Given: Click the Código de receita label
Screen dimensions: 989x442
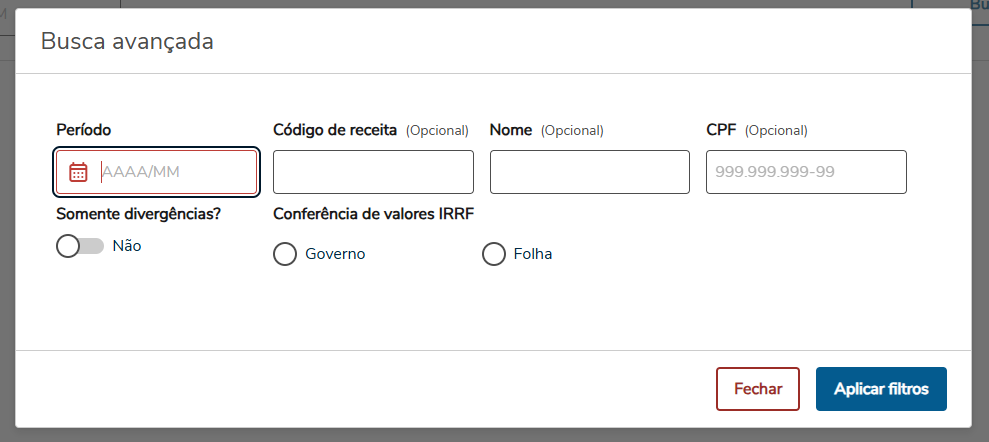Looking at the screenshot, I should [x=335, y=130].
